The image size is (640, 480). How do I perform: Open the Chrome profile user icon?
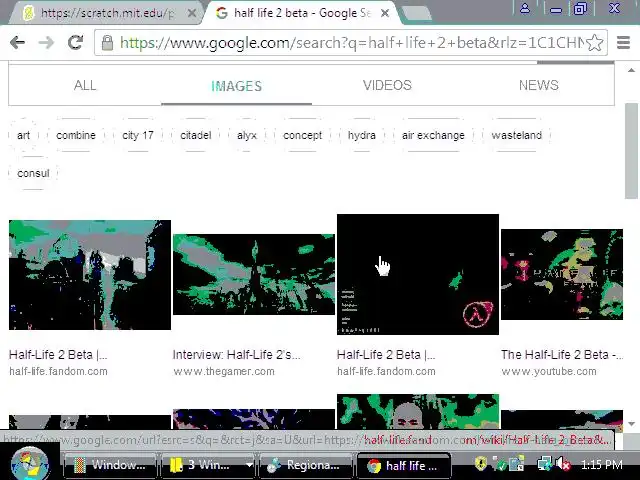pos(525,8)
